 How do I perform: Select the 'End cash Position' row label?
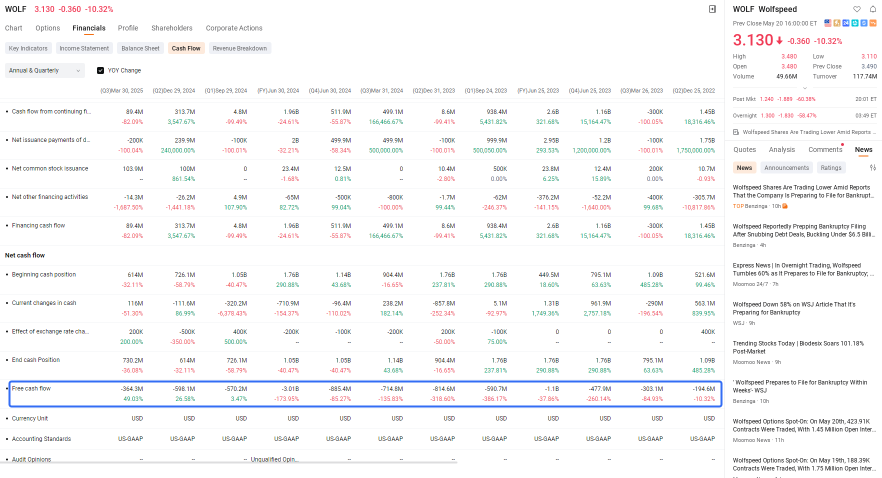point(36,360)
